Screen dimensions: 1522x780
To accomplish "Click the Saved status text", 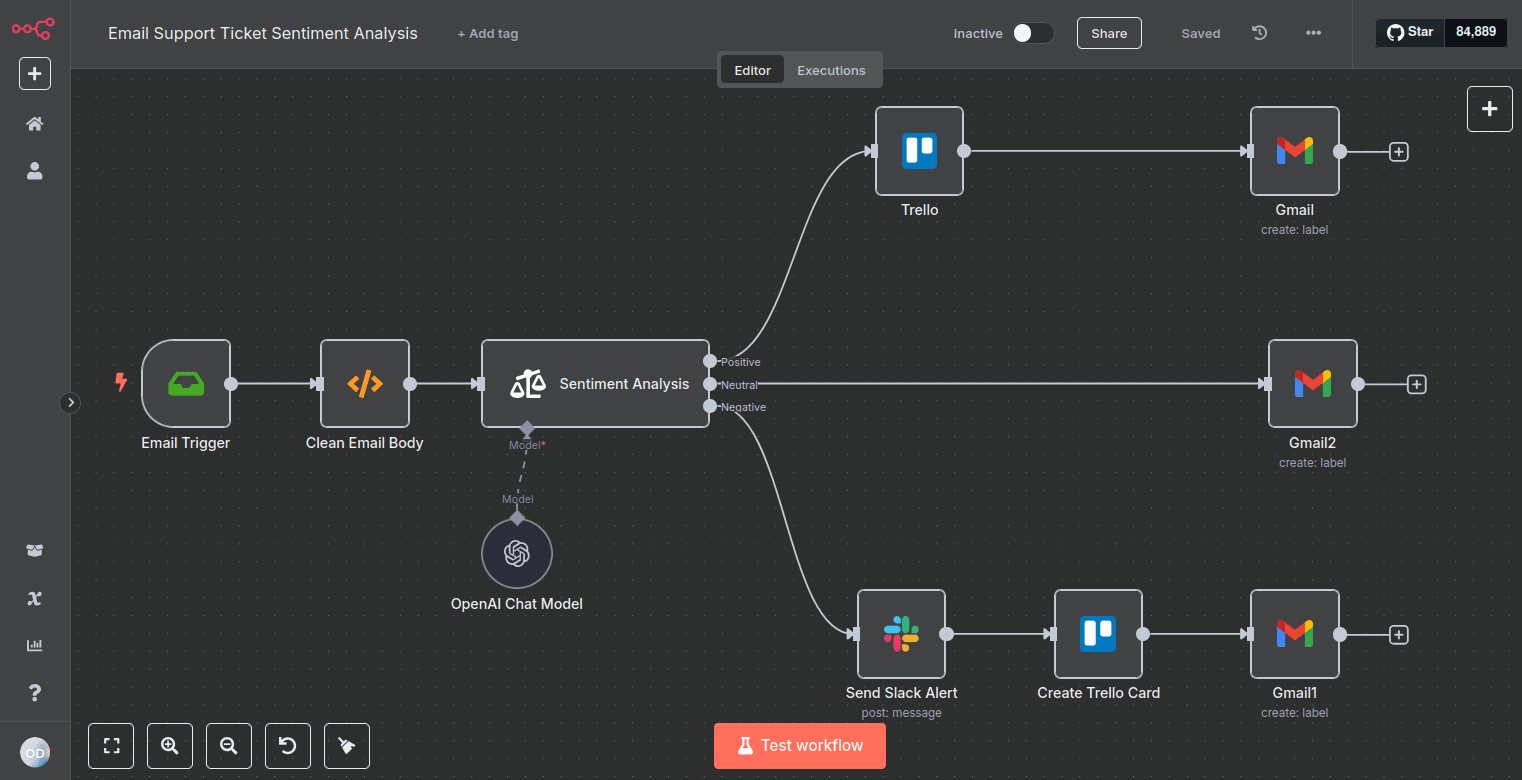I will 1201,33.
